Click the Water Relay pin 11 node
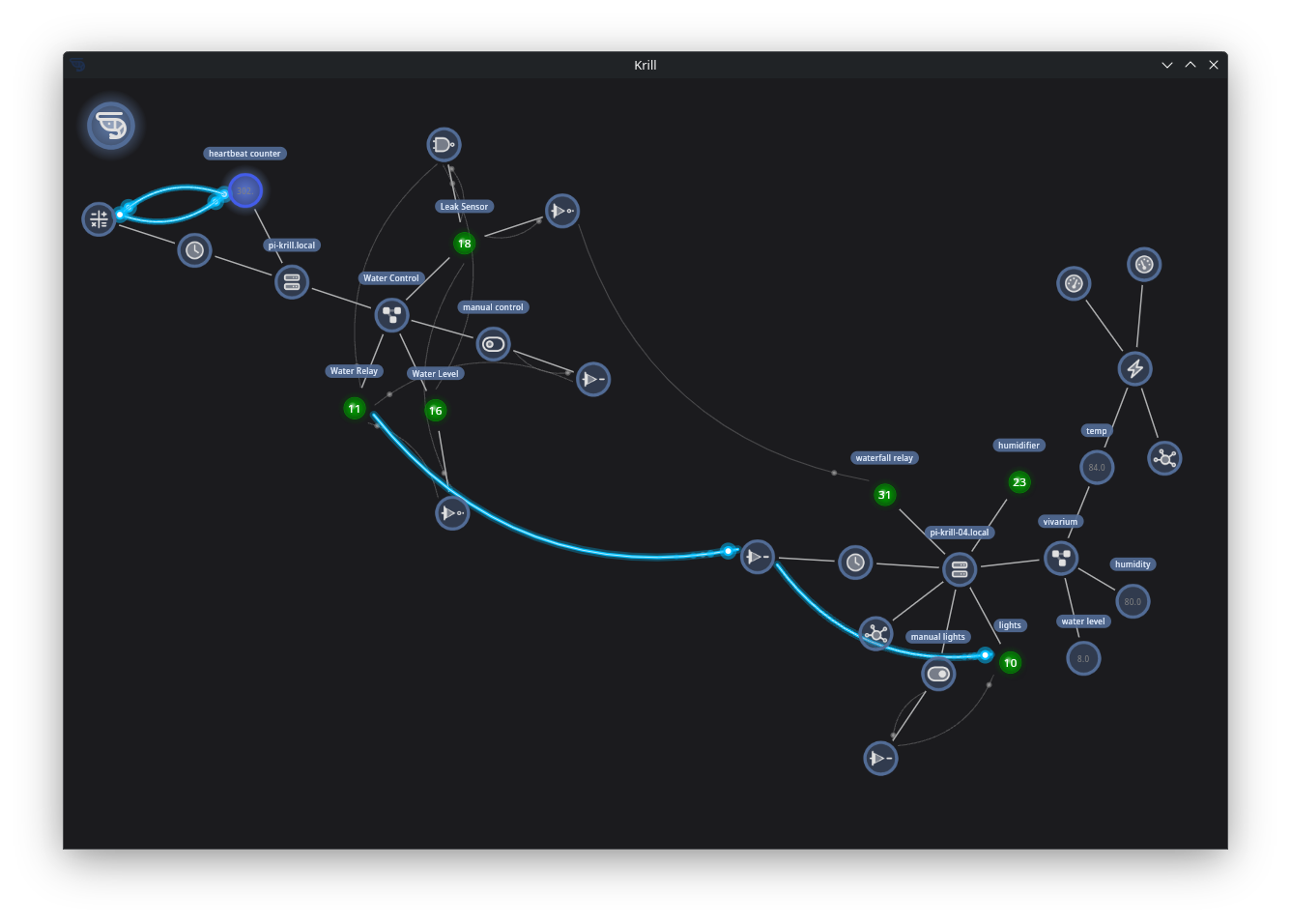This screenshot has width=1291, height=924. [355, 409]
